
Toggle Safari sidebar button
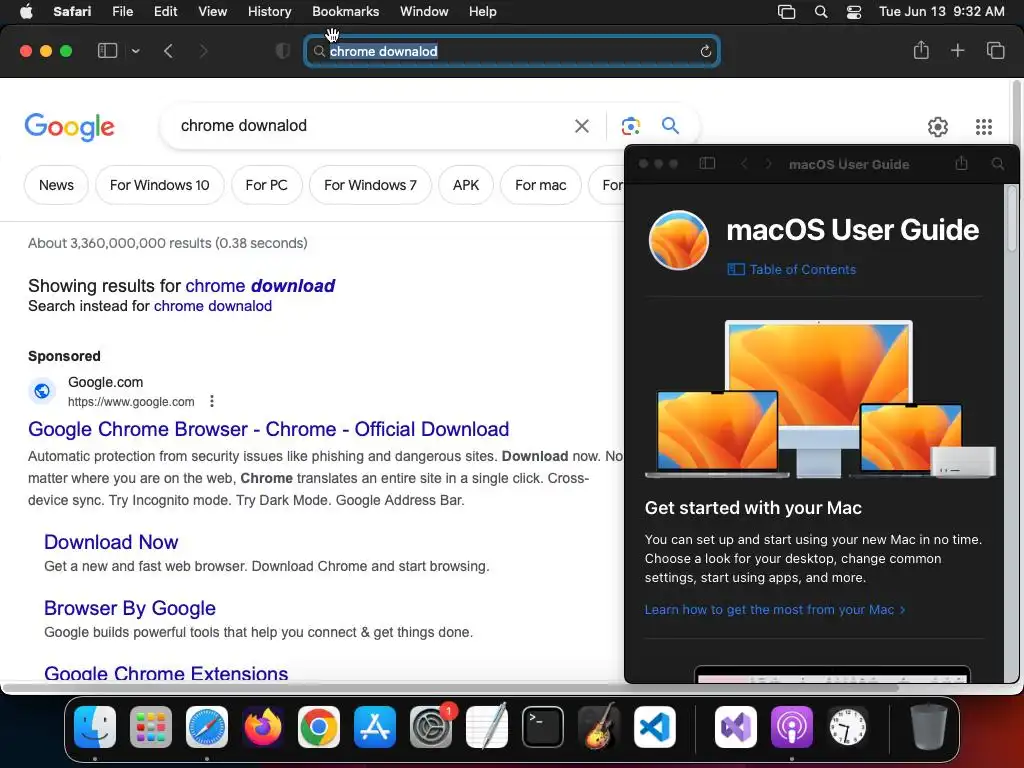(107, 51)
